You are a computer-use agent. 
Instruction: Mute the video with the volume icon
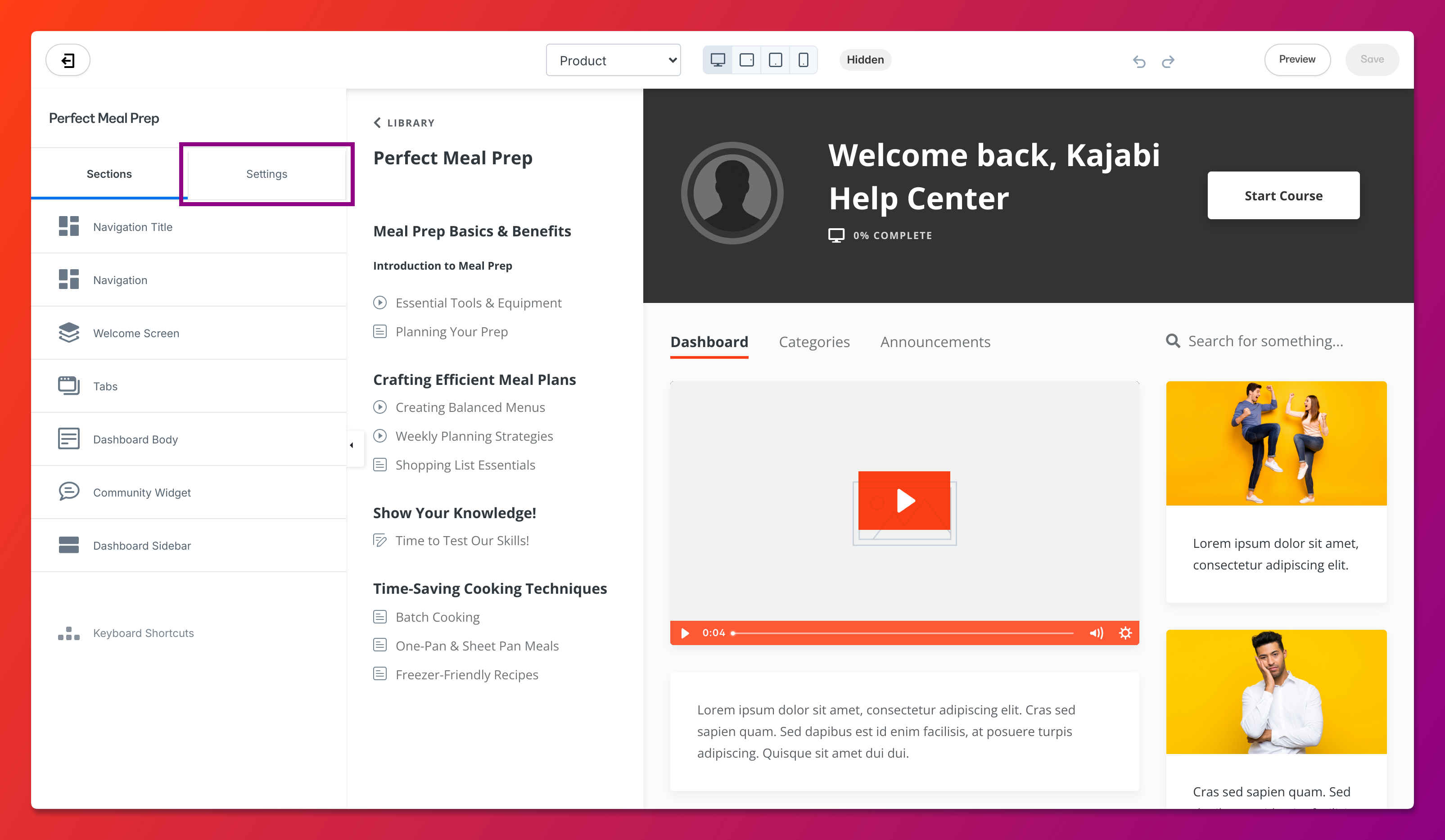coord(1096,632)
